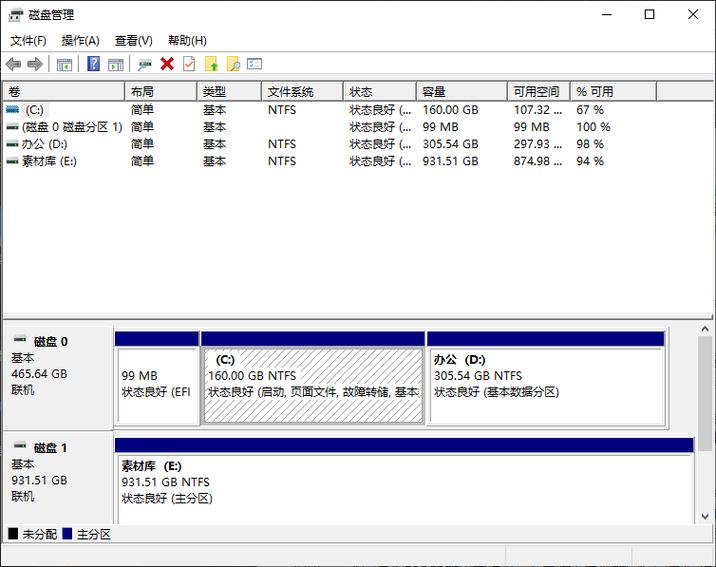
Task: Click the scroll down arrow in disk pane
Action: tap(705, 516)
